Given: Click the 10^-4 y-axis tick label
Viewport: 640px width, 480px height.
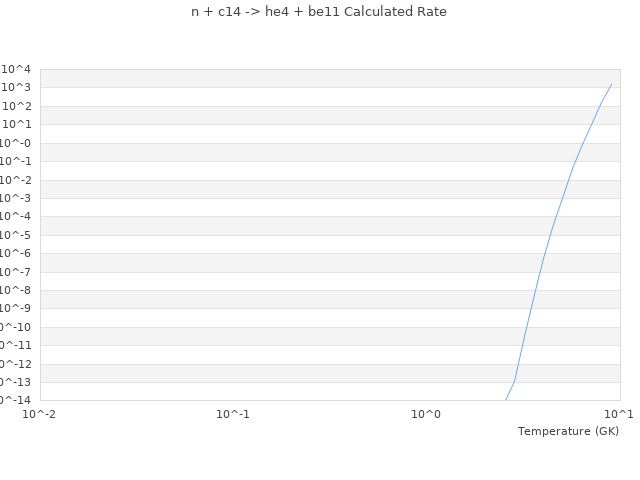Looking at the screenshot, I should coord(16,216).
